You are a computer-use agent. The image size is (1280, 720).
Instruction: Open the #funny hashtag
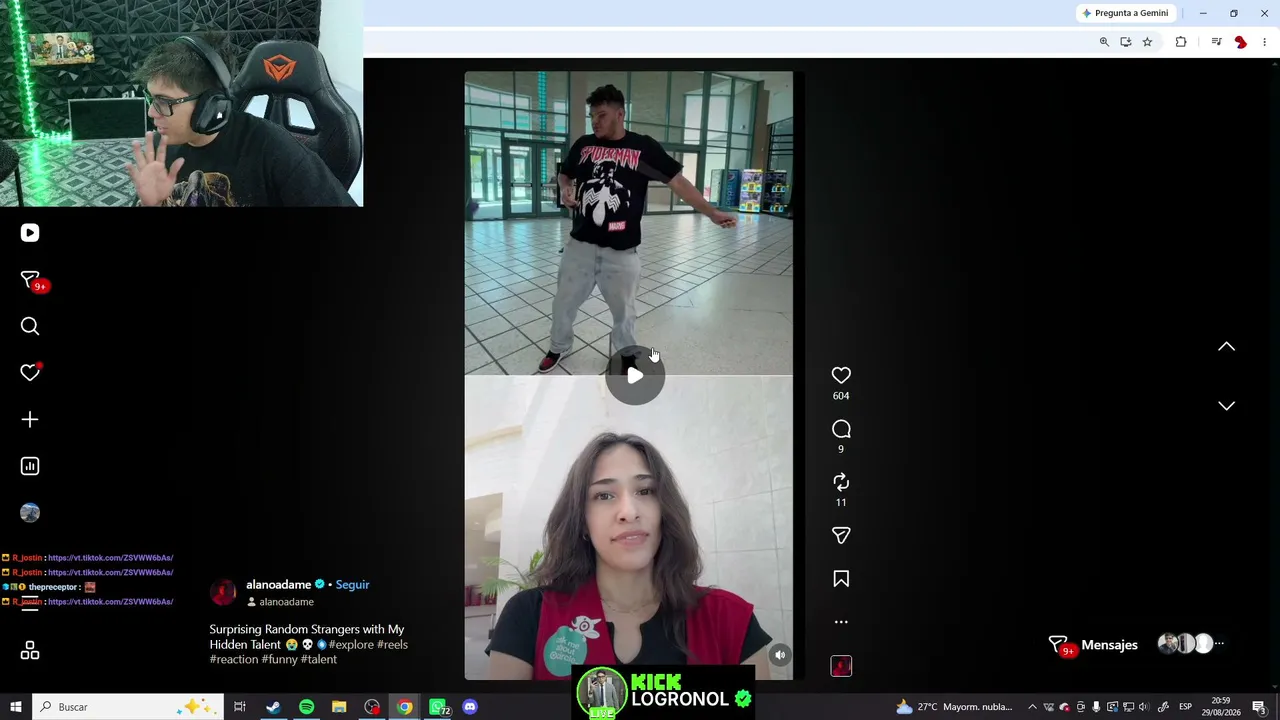click(279, 660)
